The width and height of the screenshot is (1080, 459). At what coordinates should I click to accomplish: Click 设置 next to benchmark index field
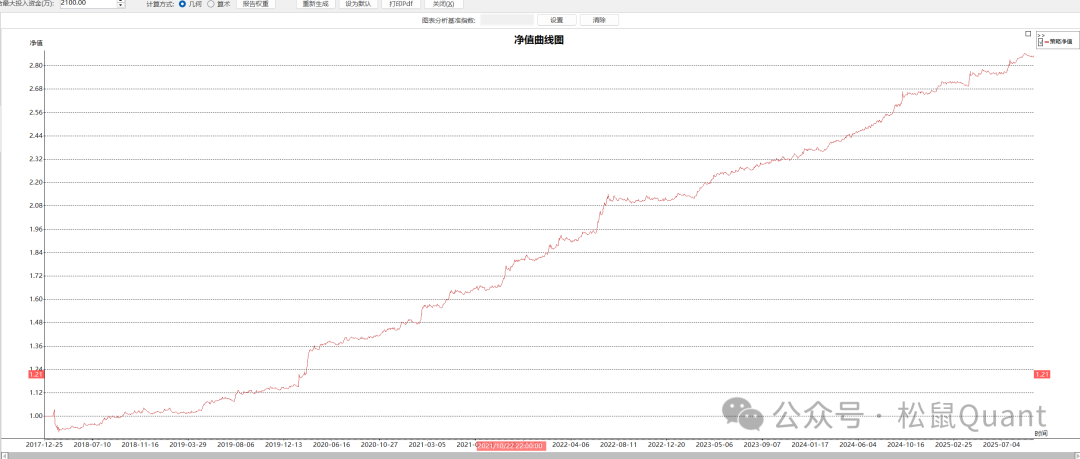pos(556,20)
